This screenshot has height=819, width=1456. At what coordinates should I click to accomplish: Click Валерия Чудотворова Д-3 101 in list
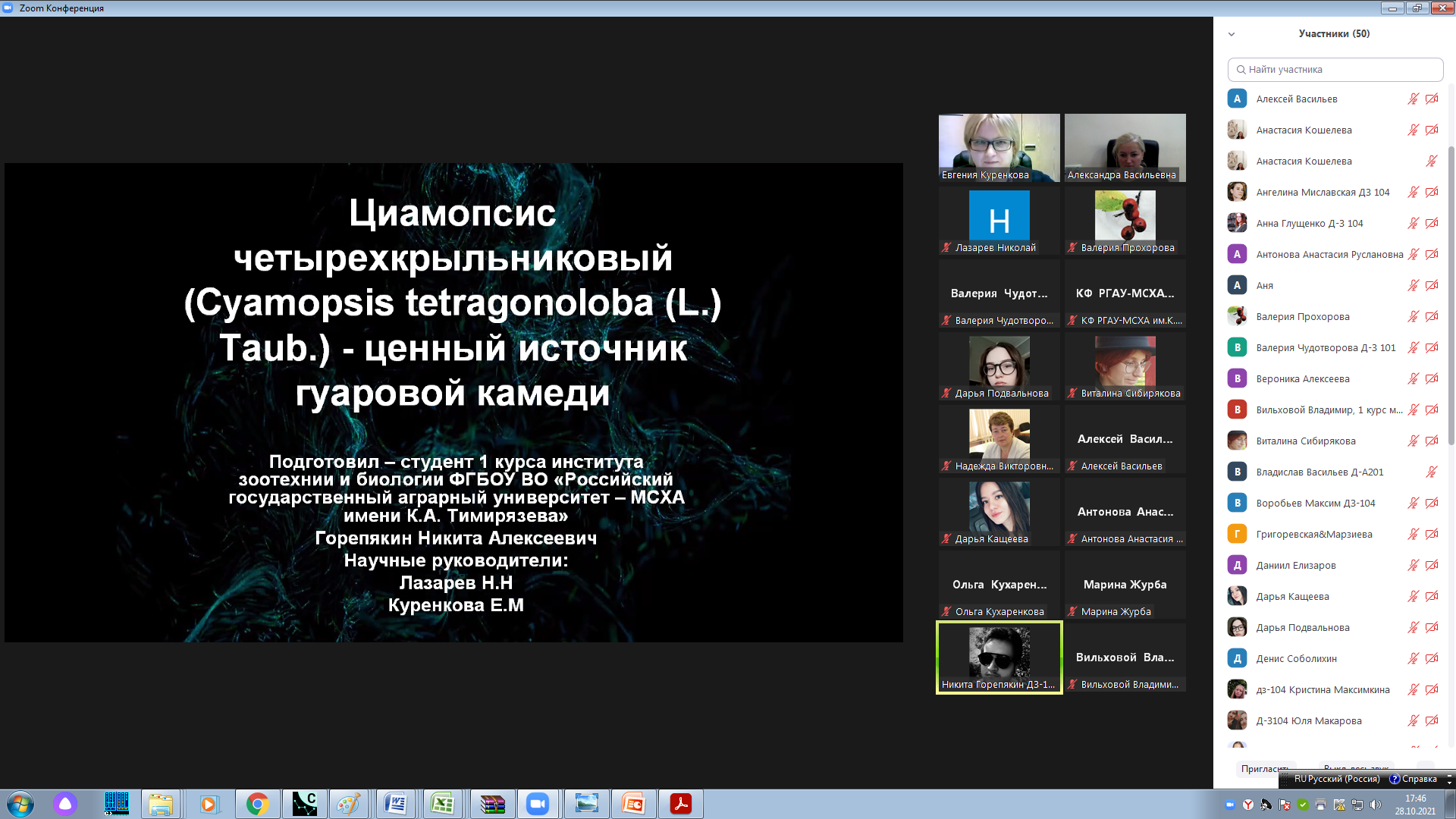coord(1326,348)
